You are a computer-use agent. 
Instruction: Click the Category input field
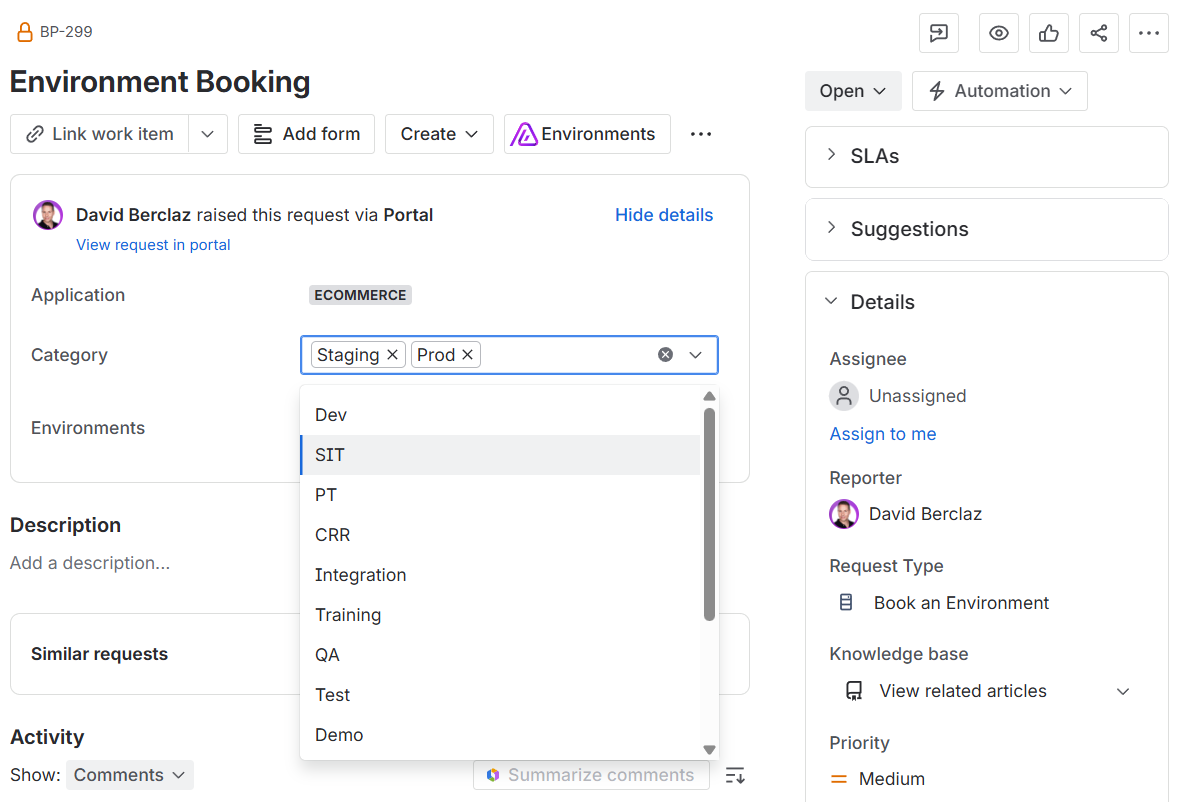(510, 355)
